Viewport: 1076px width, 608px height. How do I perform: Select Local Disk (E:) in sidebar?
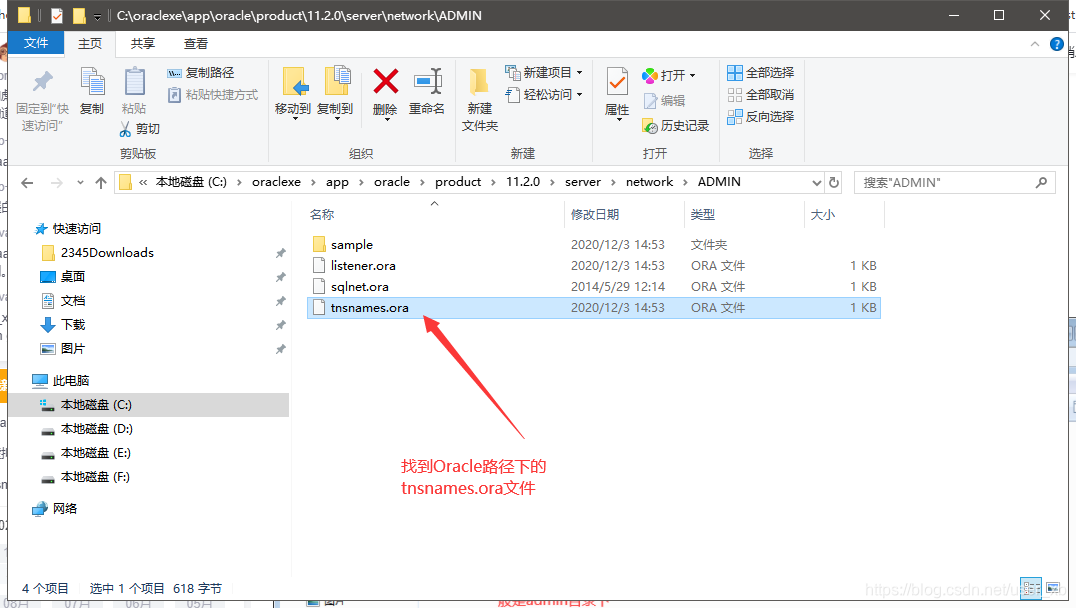(95, 453)
